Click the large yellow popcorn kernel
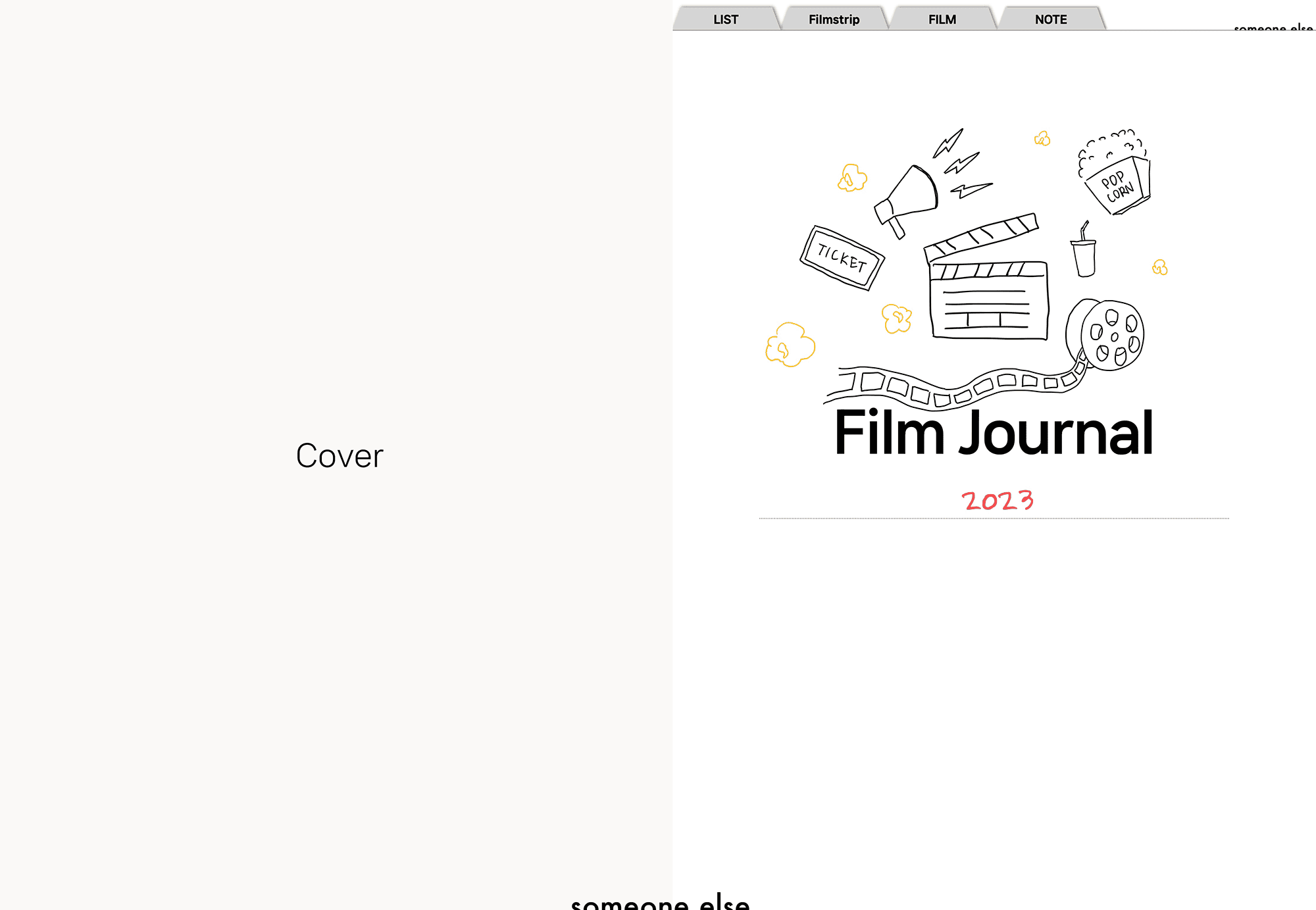 (x=790, y=344)
